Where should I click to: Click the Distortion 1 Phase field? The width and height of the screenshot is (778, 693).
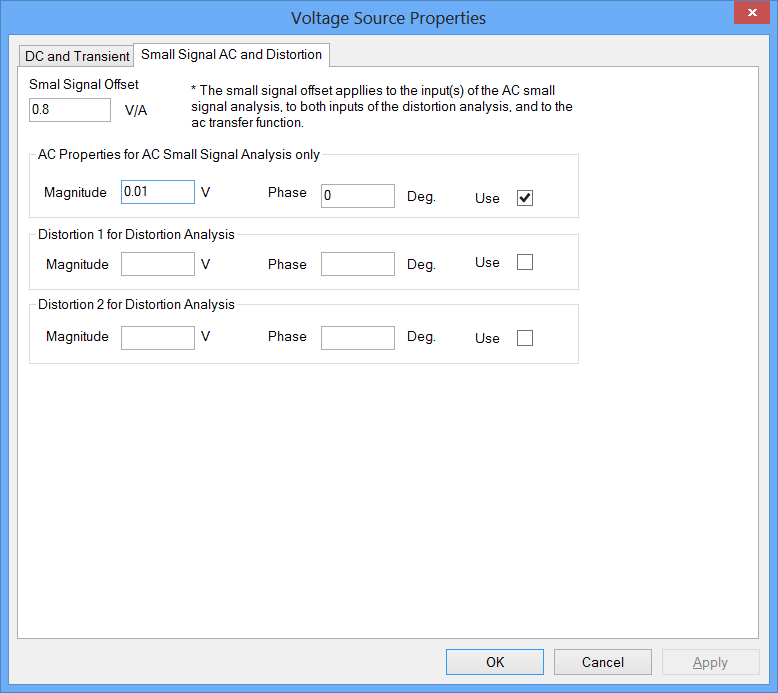[x=358, y=264]
